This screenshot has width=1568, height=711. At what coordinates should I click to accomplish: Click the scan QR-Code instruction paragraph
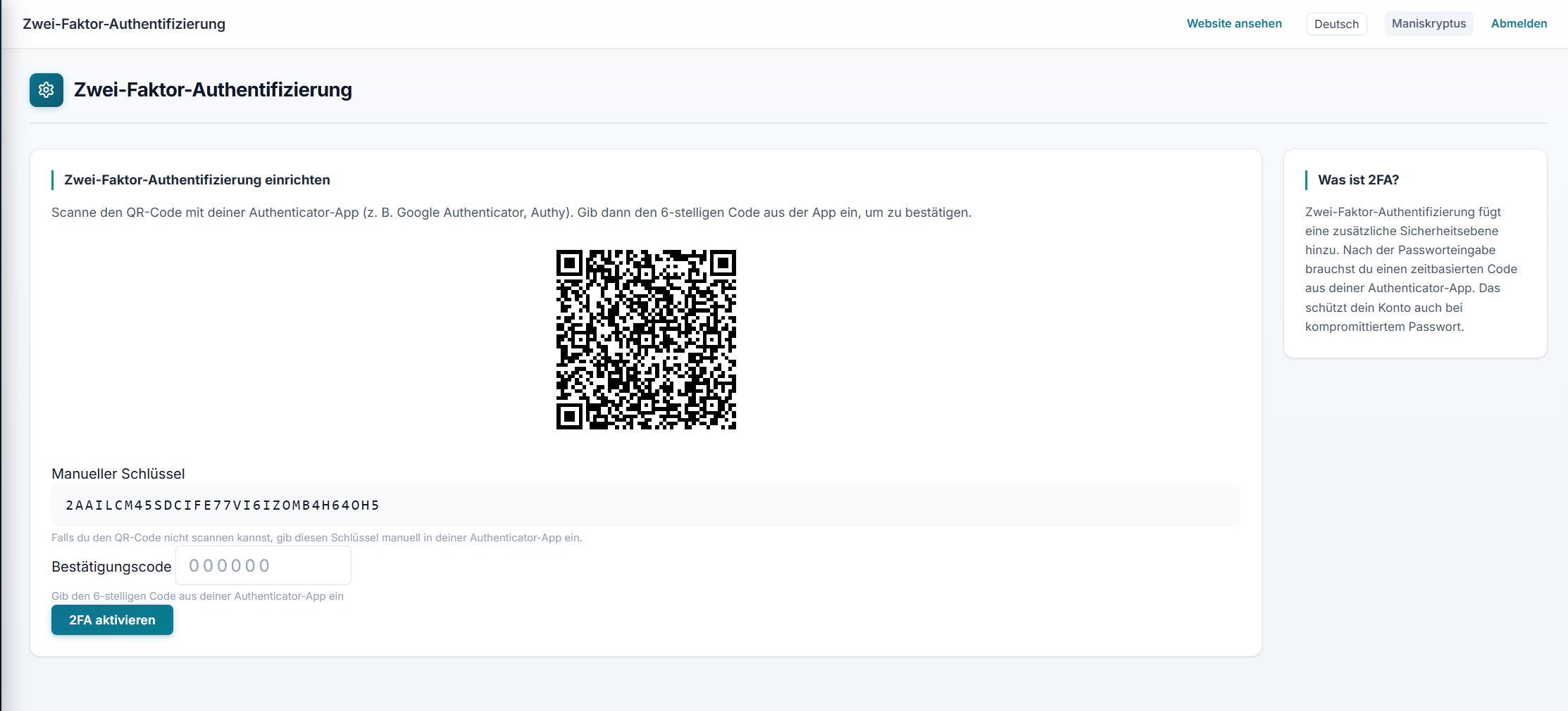[511, 213]
